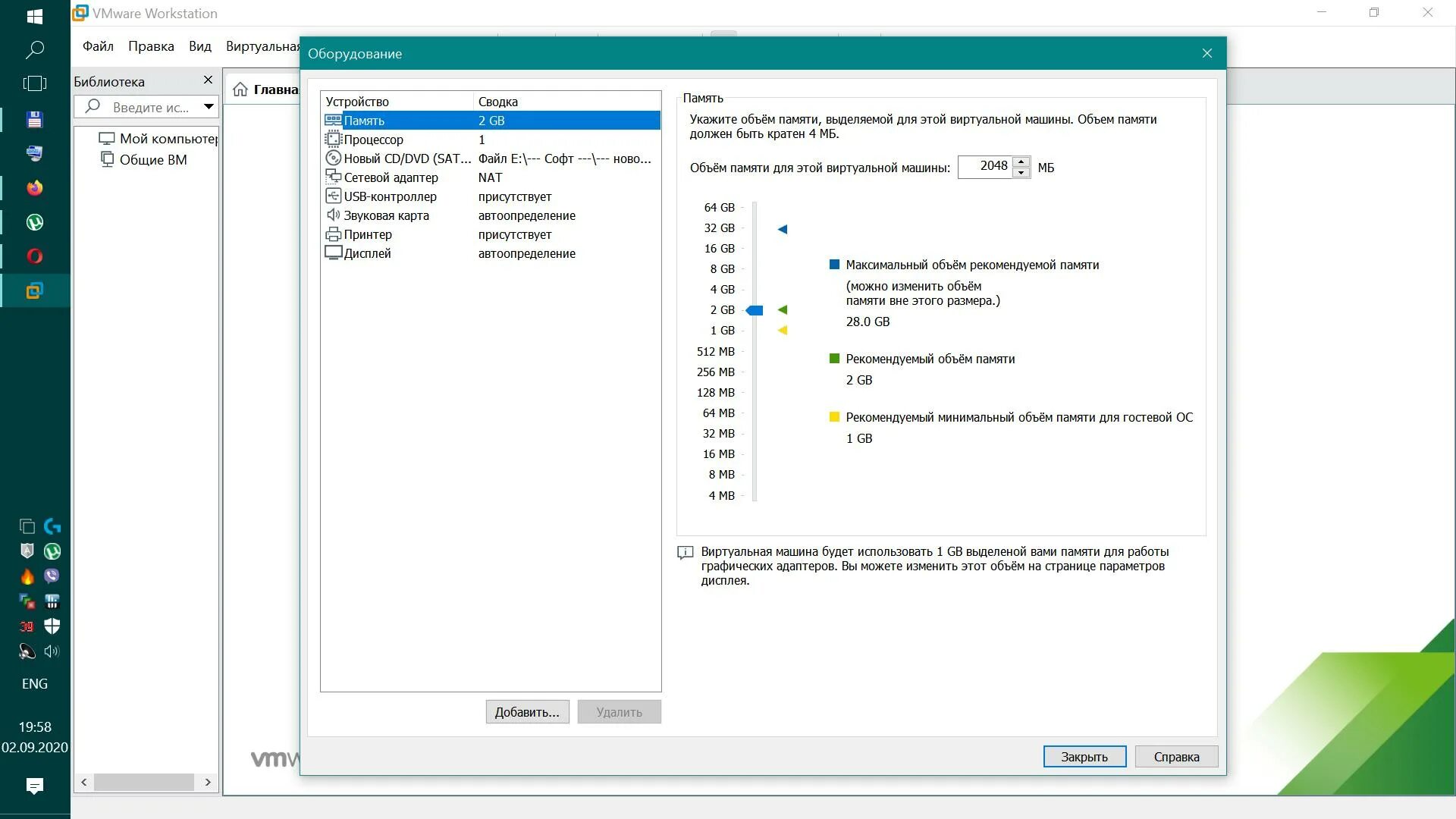Click the blue maximum memory marker
The width and height of the screenshot is (1456, 819).
(783, 229)
